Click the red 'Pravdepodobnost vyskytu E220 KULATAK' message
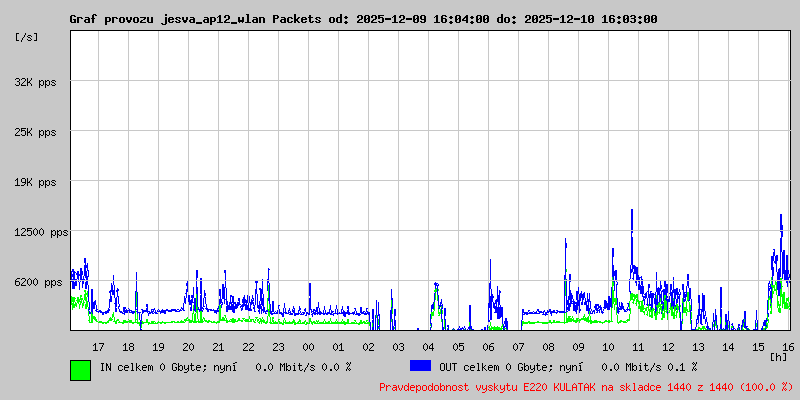The image size is (800, 400). (487, 388)
